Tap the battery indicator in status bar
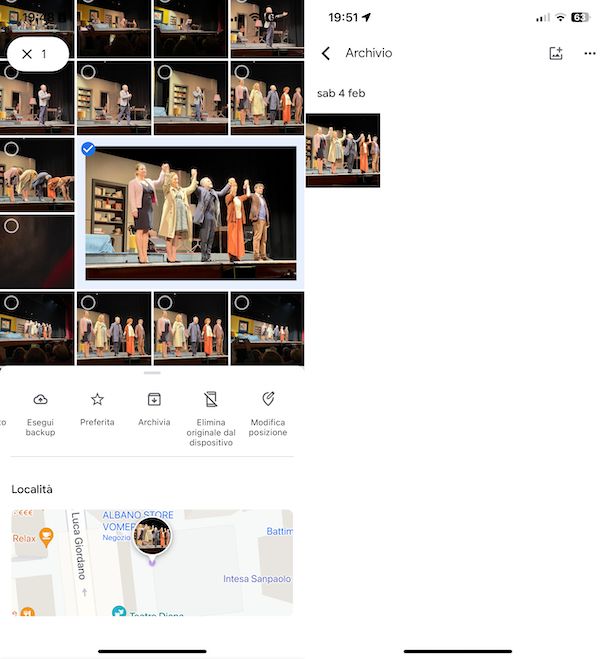The width and height of the screenshot is (610, 659). tap(581, 17)
